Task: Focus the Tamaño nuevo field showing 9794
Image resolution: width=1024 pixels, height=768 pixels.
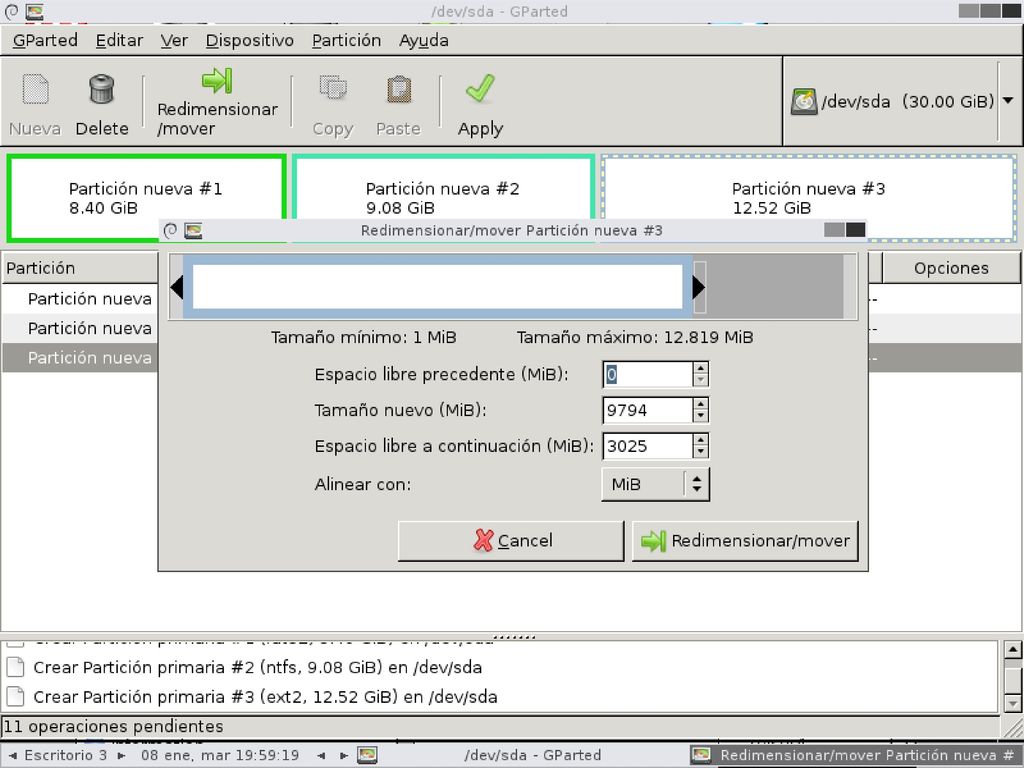Action: 647,410
